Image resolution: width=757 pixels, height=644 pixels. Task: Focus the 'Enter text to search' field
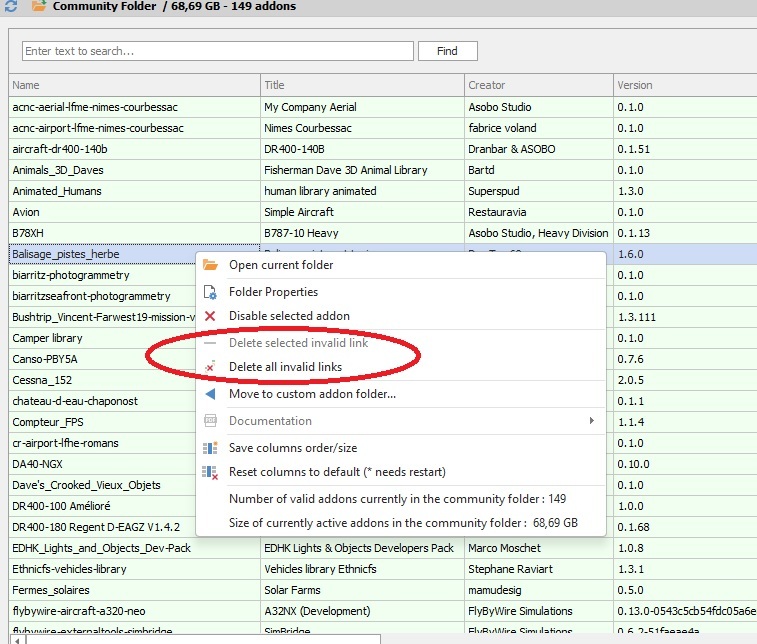click(x=217, y=51)
